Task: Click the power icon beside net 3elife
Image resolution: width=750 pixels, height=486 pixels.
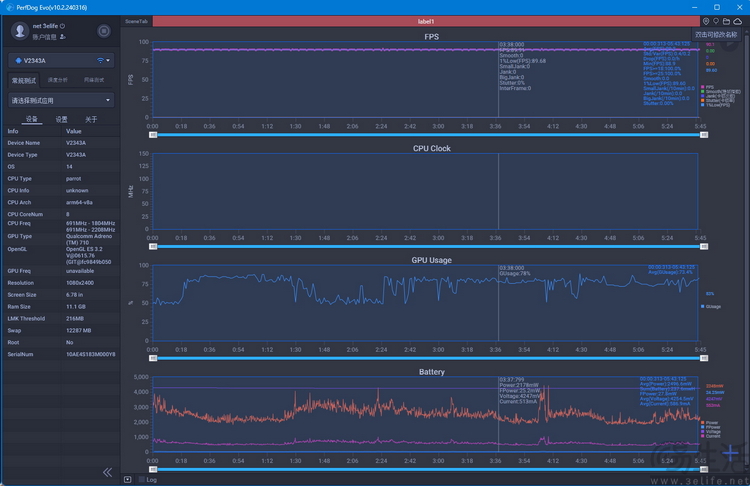Action: point(62,26)
